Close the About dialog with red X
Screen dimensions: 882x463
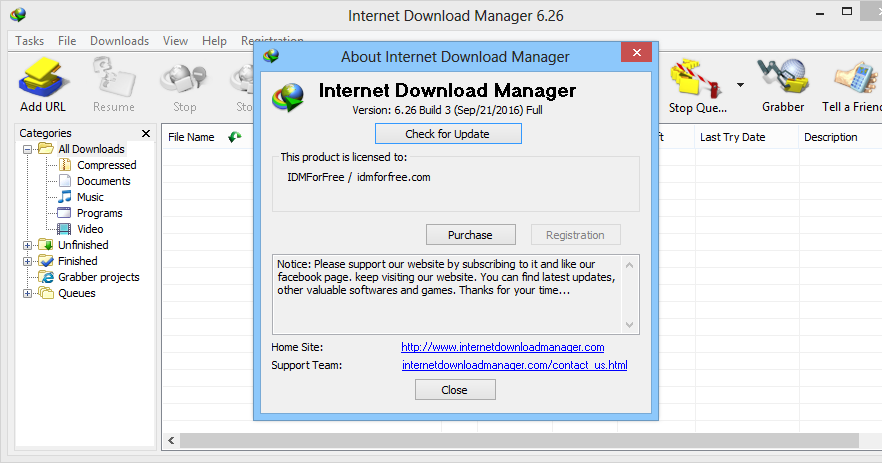tap(637, 52)
